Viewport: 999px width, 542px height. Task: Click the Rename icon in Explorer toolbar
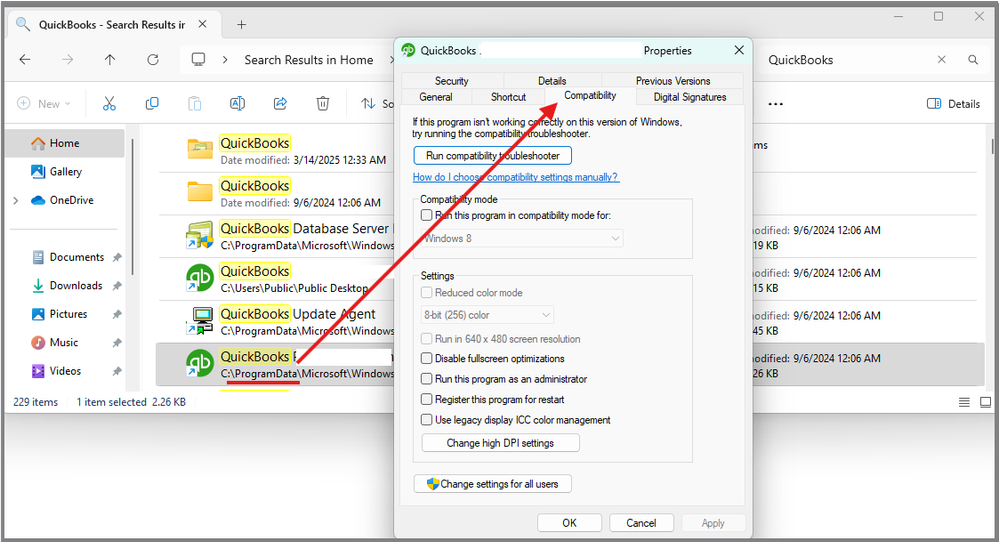237,103
